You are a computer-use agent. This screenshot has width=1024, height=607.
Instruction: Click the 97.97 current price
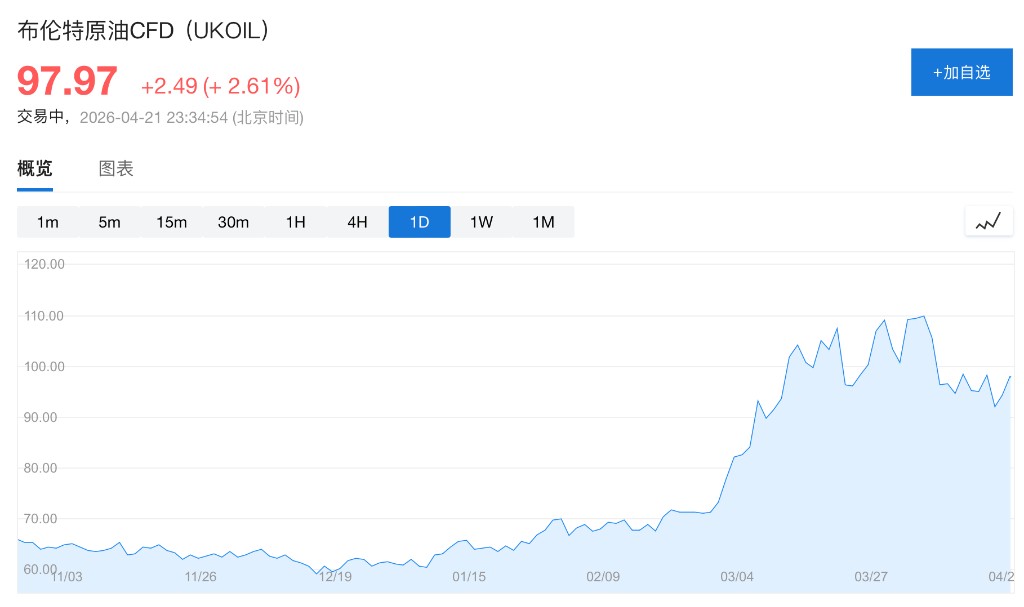[68, 82]
